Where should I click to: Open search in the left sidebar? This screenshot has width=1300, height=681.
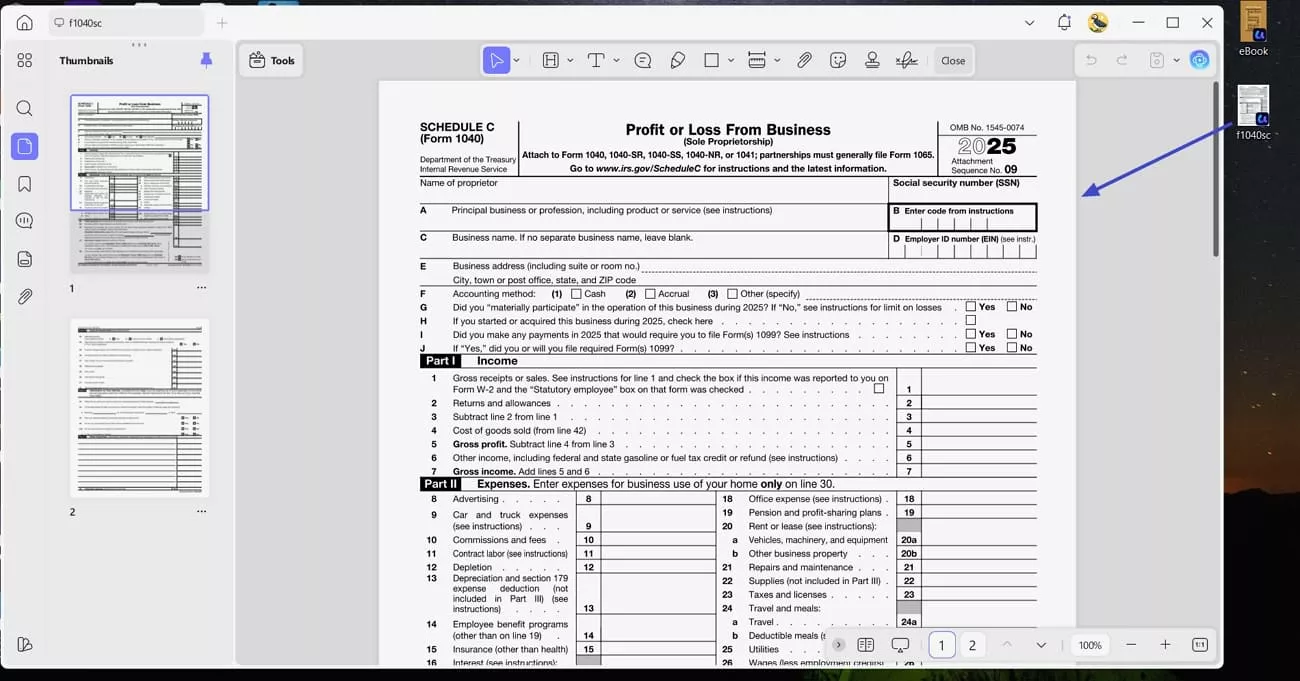click(24, 108)
